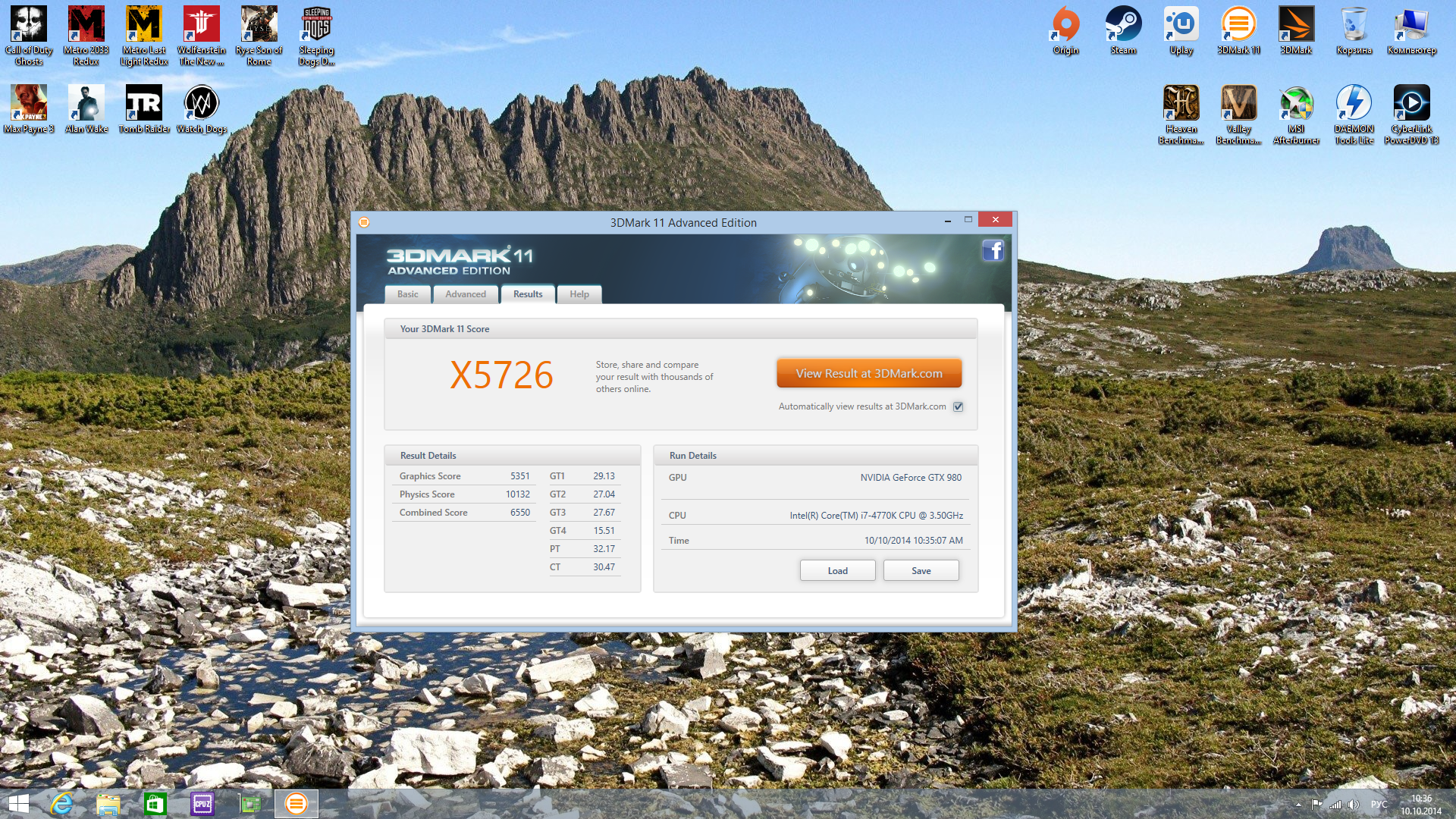Launch Tomb Raider desktop shortcut
The image size is (1456, 819).
point(144,104)
